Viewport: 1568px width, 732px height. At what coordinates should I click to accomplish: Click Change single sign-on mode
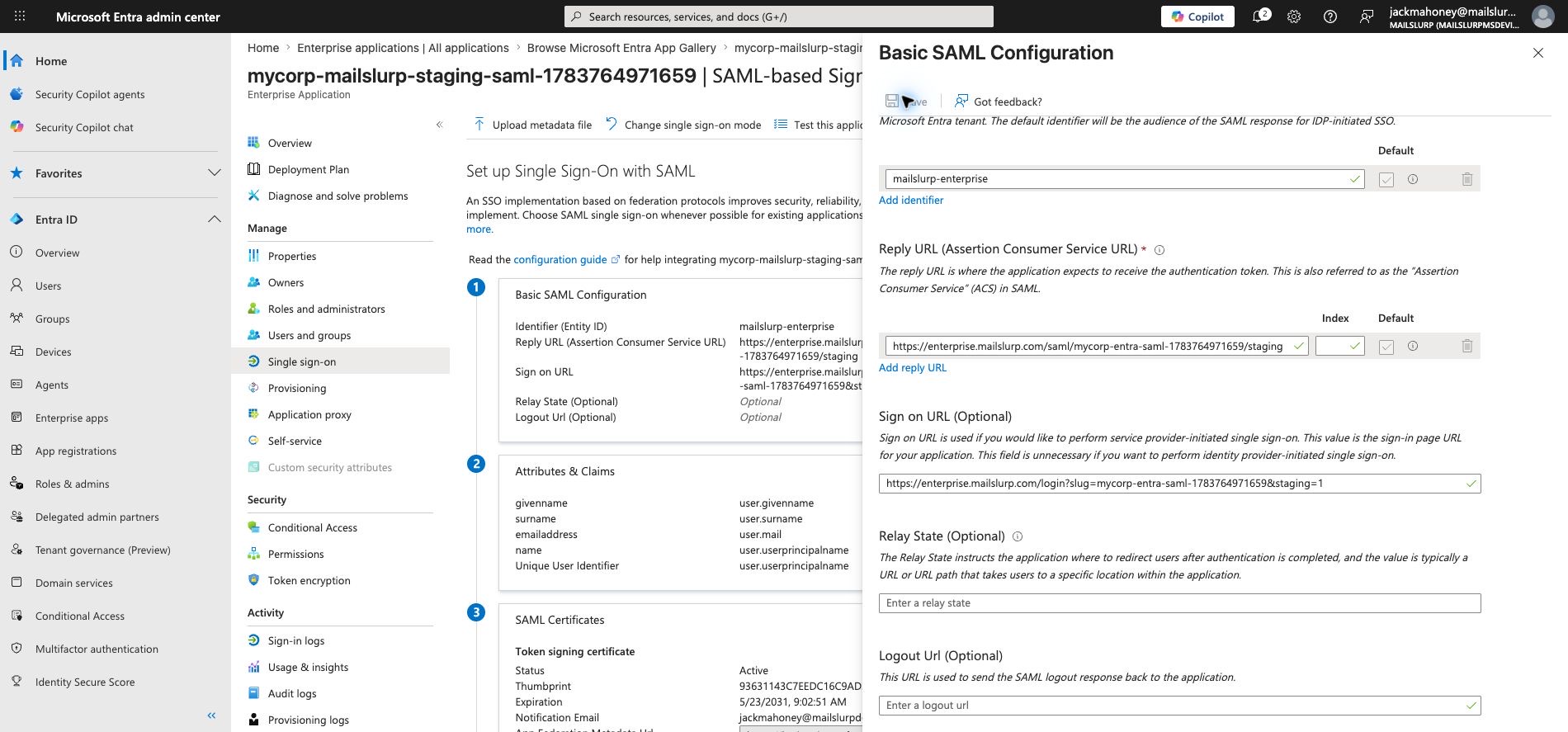point(683,125)
